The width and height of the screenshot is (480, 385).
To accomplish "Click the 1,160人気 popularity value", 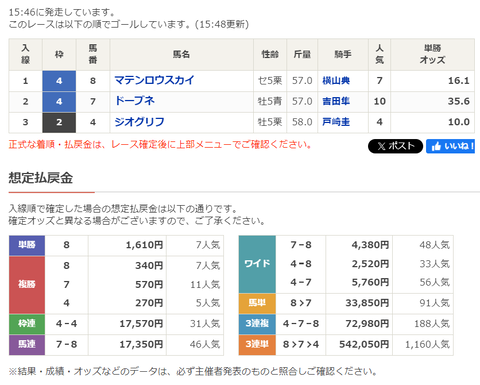I will pos(427,345).
